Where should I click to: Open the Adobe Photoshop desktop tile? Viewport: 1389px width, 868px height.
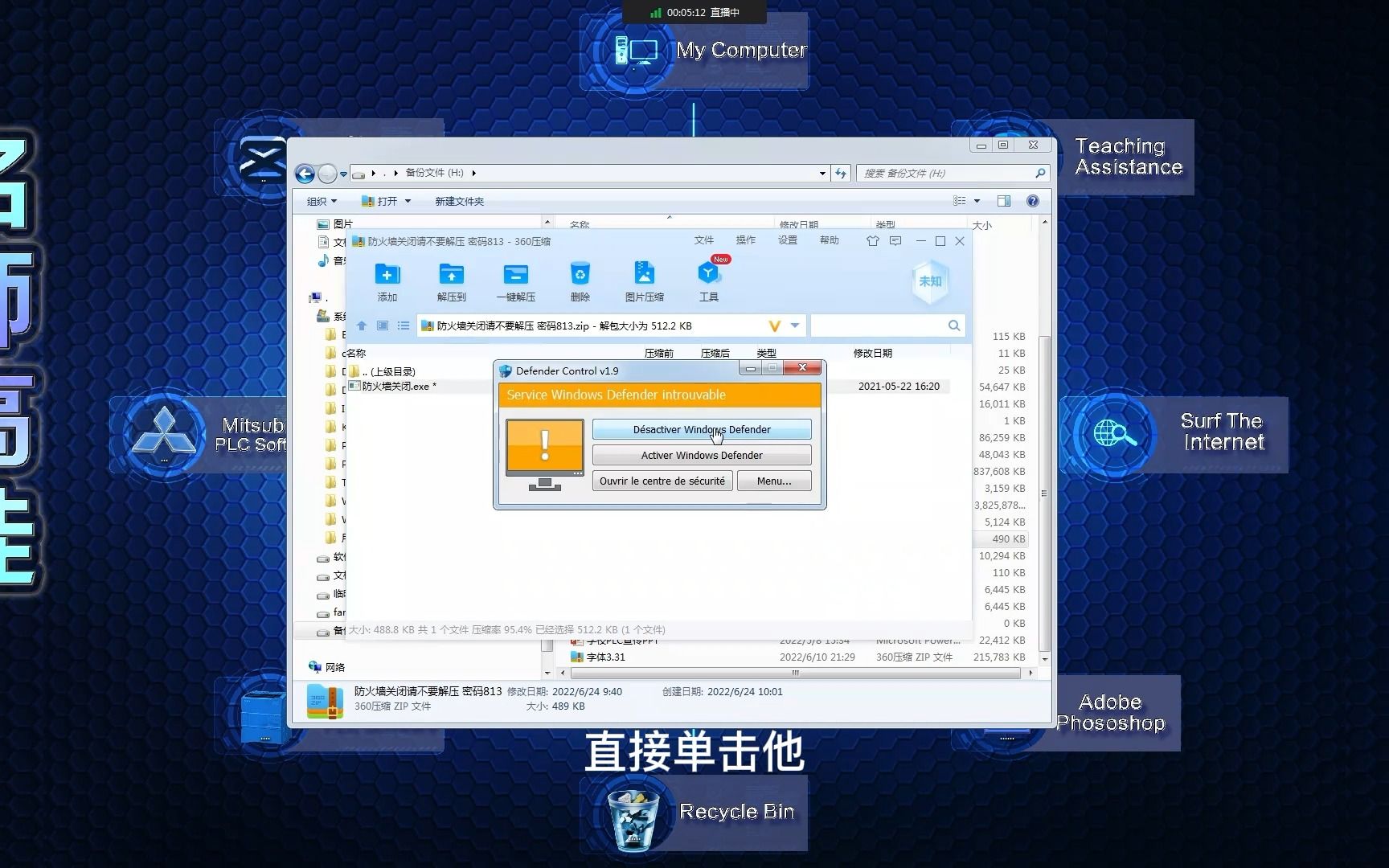(x=1117, y=713)
